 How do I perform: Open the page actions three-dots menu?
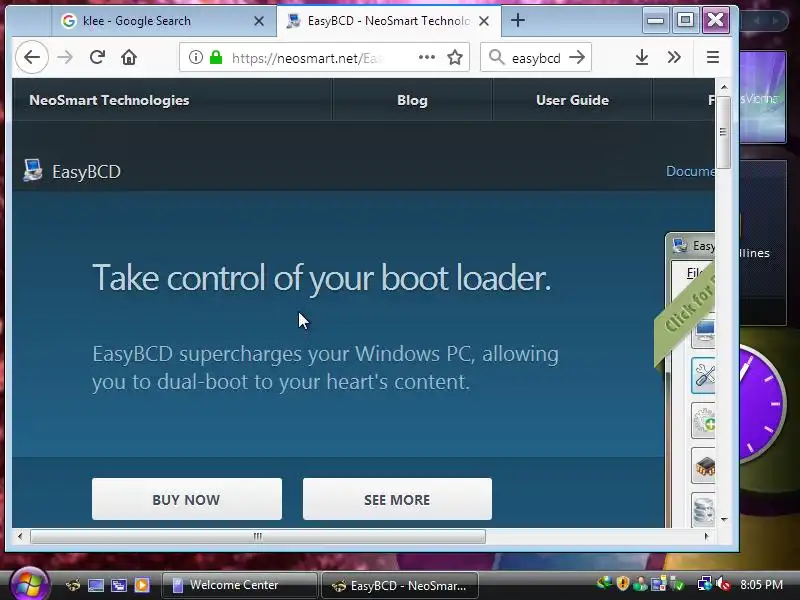pyautogui.click(x=427, y=57)
